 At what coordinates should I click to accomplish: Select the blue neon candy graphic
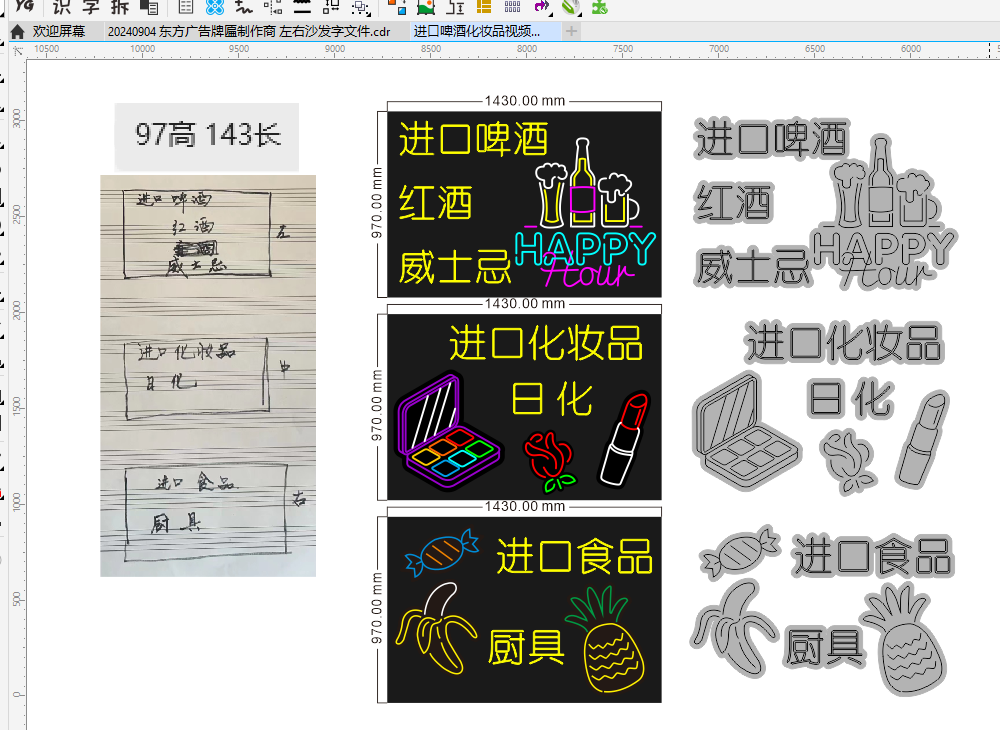pyautogui.click(x=442, y=551)
